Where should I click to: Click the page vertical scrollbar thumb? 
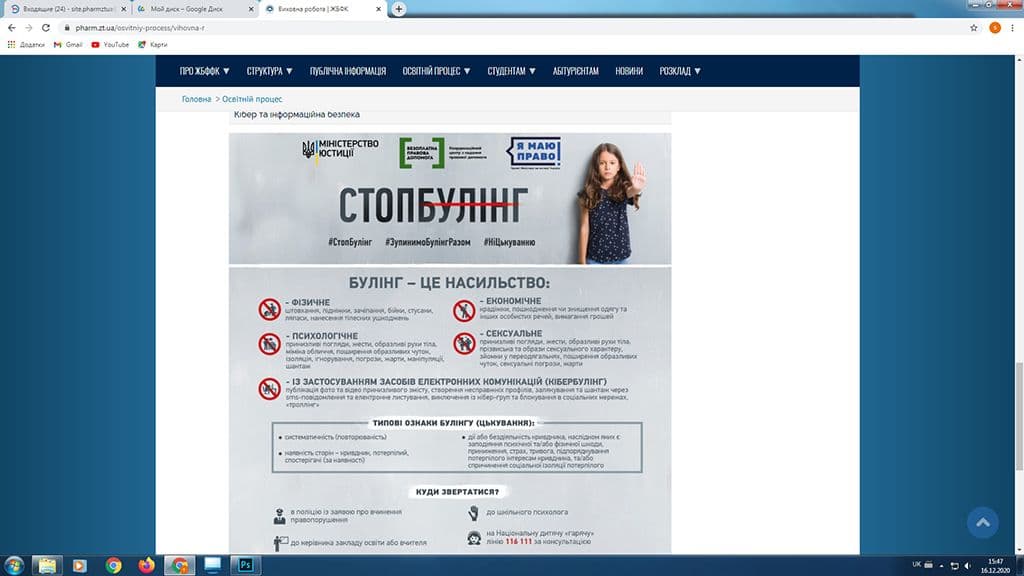[1019, 415]
